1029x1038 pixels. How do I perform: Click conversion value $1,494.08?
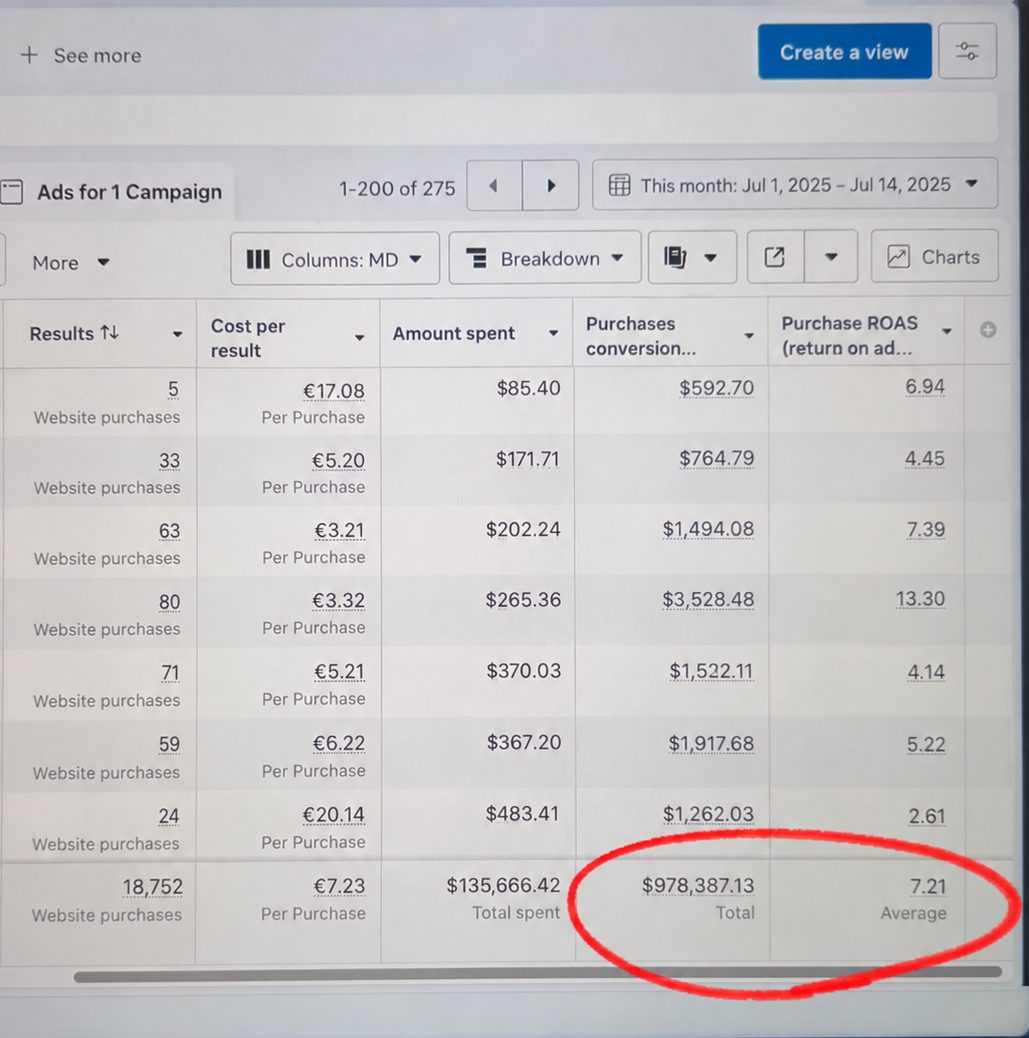click(x=708, y=529)
